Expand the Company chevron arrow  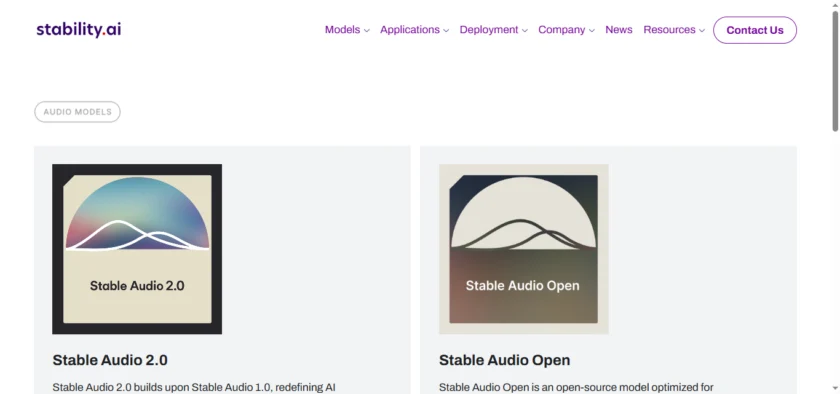pos(591,31)
